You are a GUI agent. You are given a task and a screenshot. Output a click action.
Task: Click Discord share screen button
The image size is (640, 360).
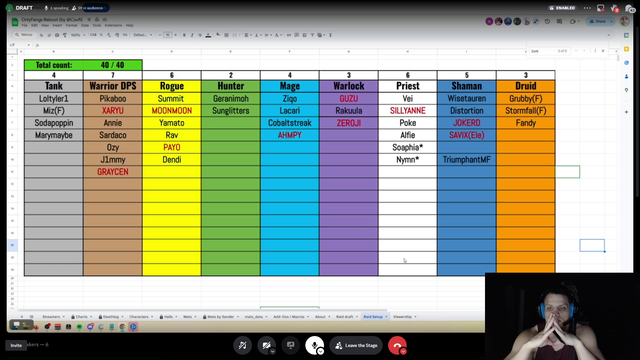(x=291, y=345)
